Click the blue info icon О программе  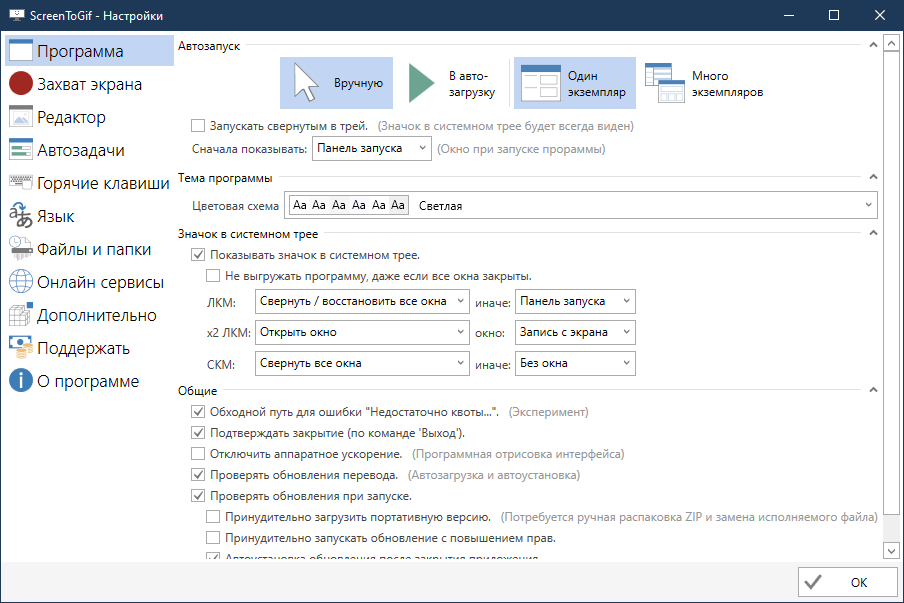tap(21, 380)
